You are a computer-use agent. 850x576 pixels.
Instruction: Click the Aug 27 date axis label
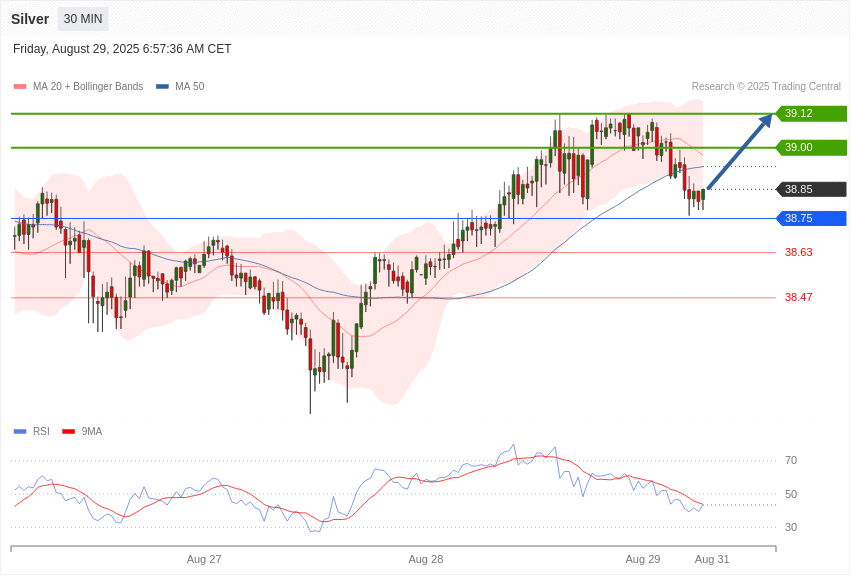(x=204, y=559)
